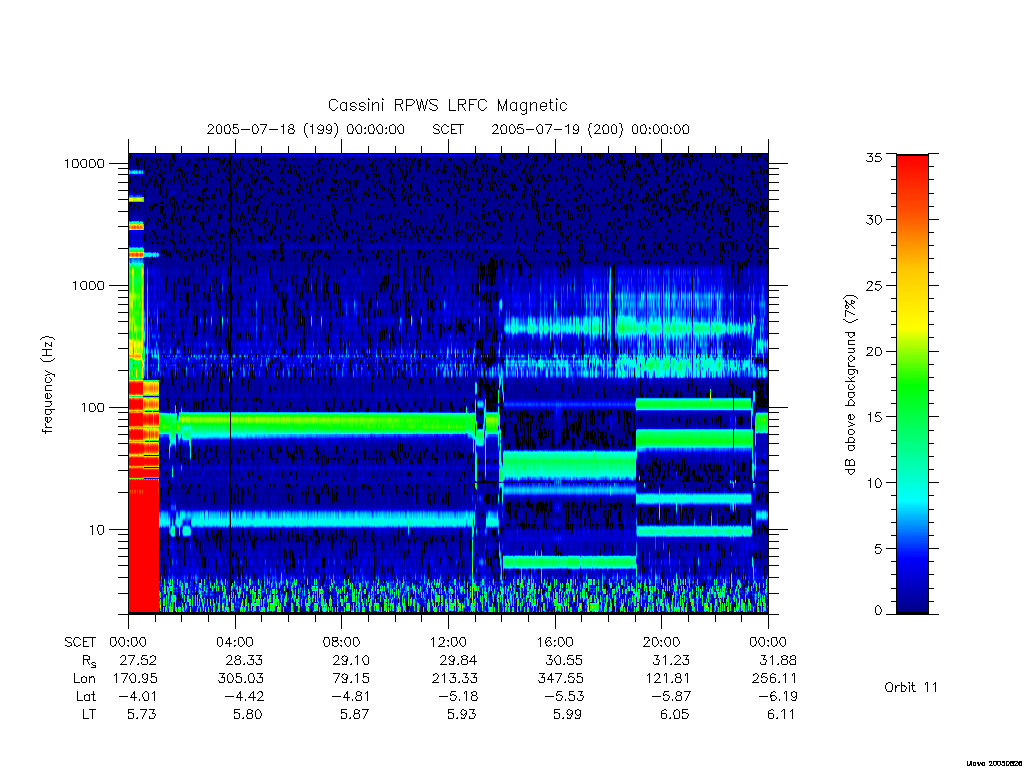Screen dimensions: 1024x768
Task: Click the Rs value 29.84
Action: tap(458, 660)
